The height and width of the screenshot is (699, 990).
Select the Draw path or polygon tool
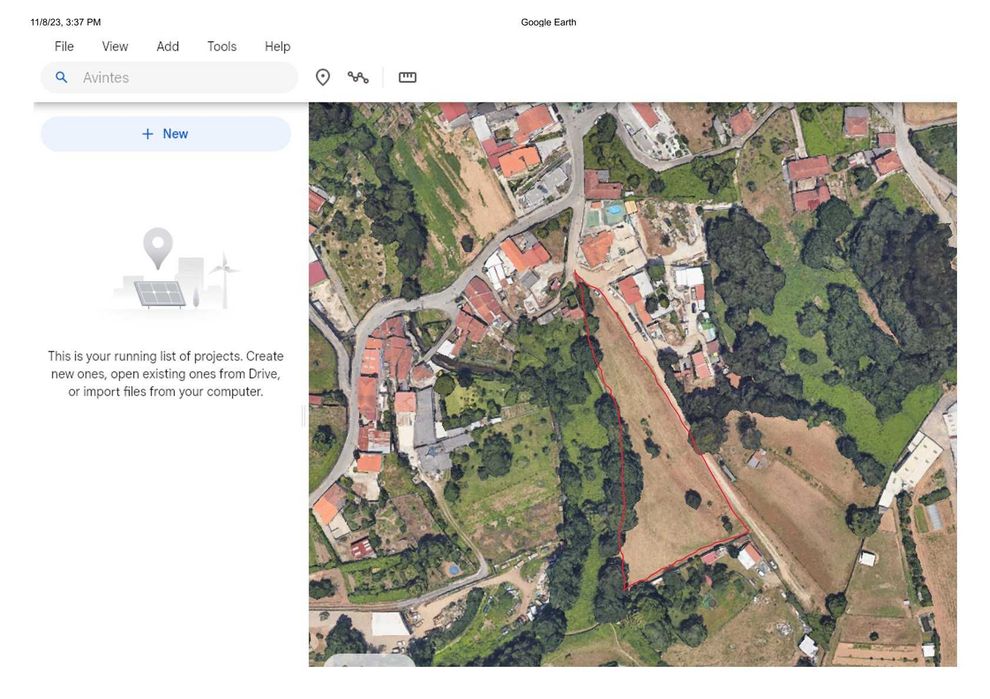pyautogui.click(x=358, y=77)
